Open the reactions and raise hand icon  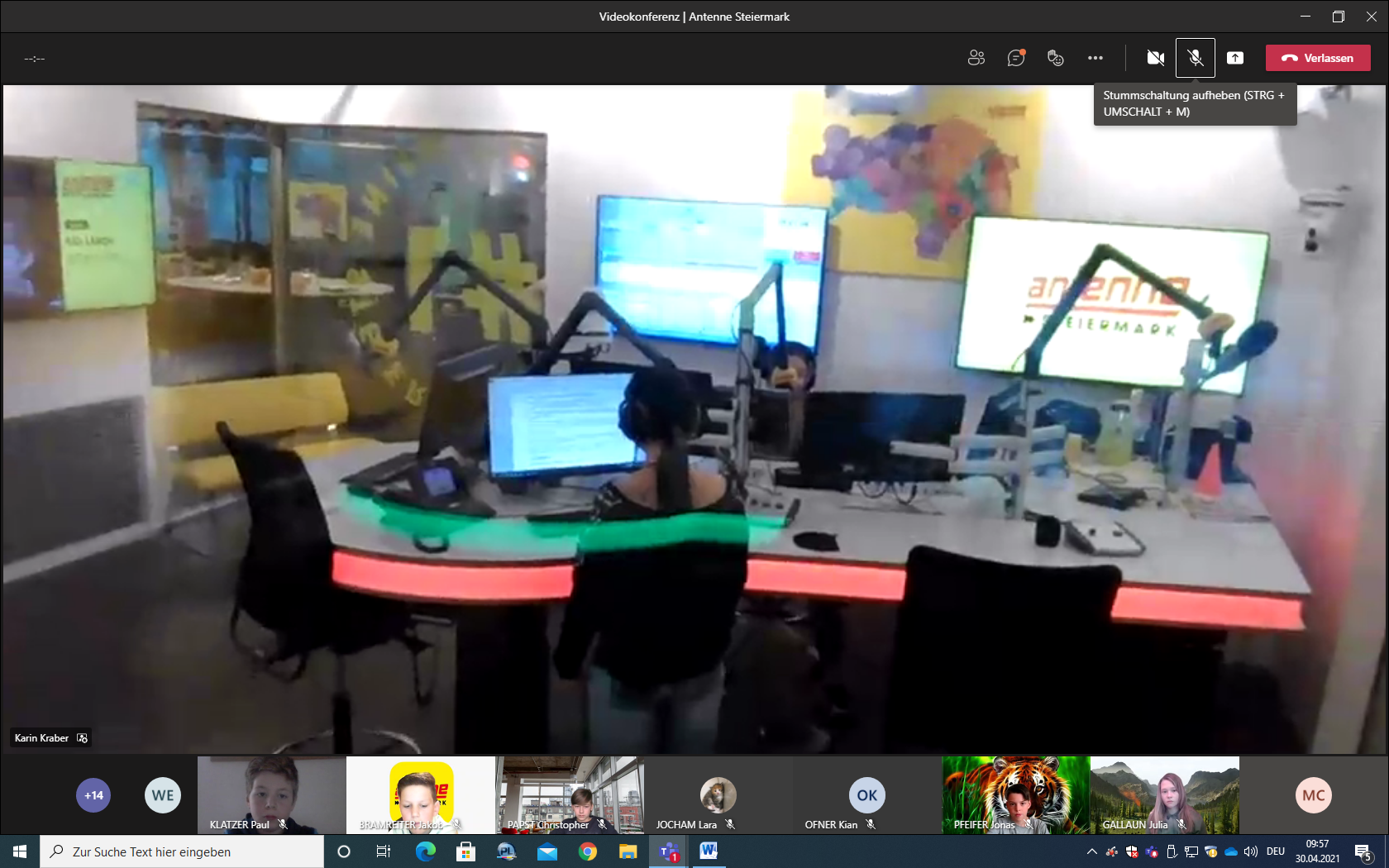(1055, 58)
